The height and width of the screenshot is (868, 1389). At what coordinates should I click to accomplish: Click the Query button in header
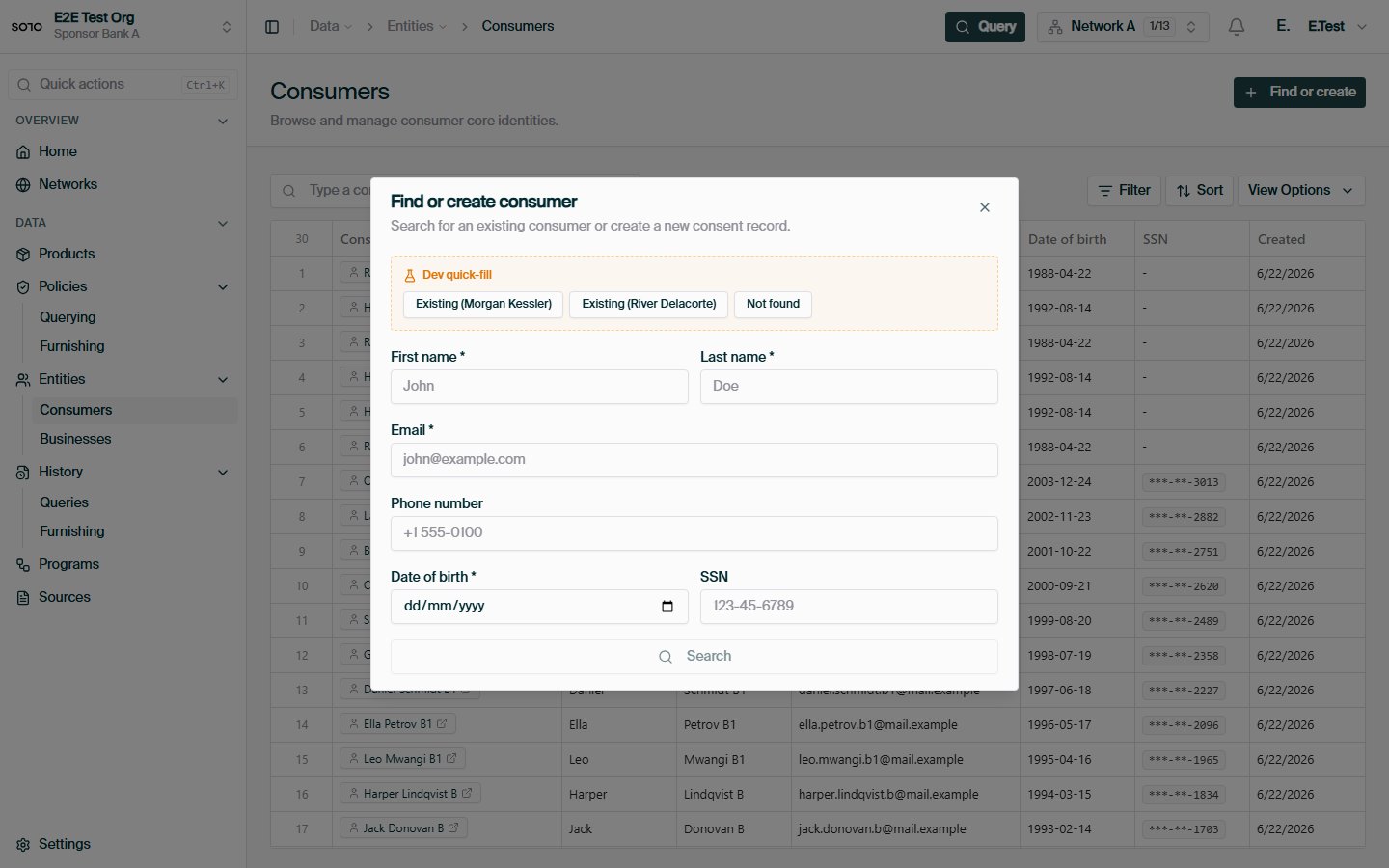coord(985,27)
